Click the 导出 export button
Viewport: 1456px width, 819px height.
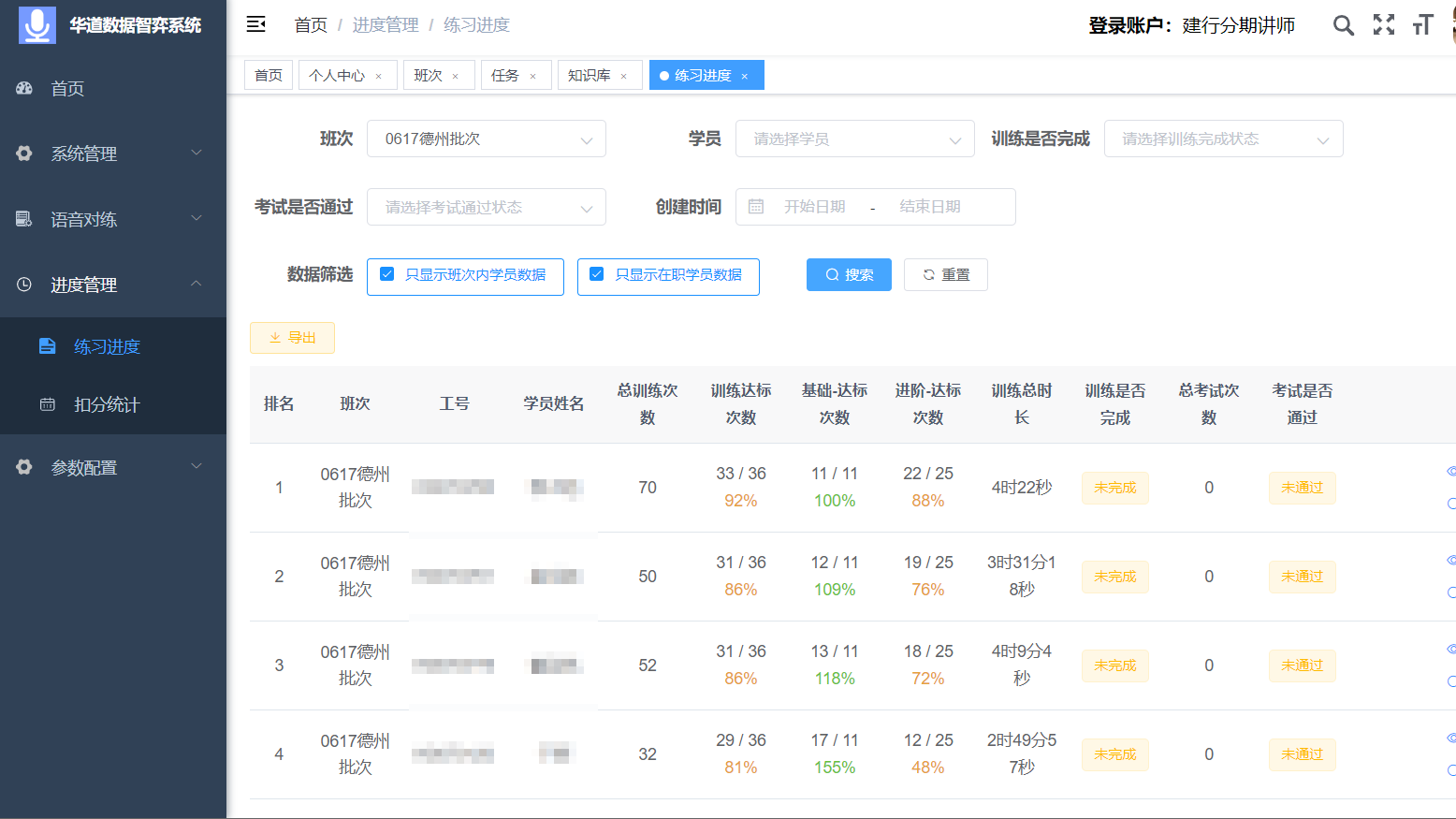click(x=292, y=338)
